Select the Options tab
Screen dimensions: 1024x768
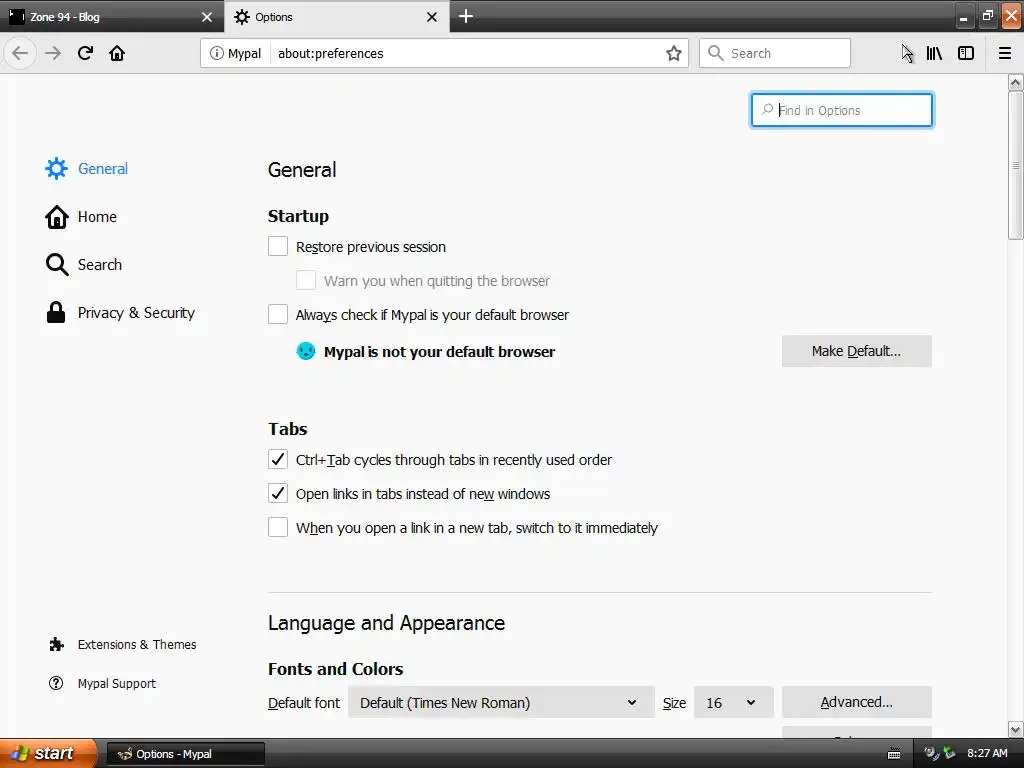pos(327,17)
